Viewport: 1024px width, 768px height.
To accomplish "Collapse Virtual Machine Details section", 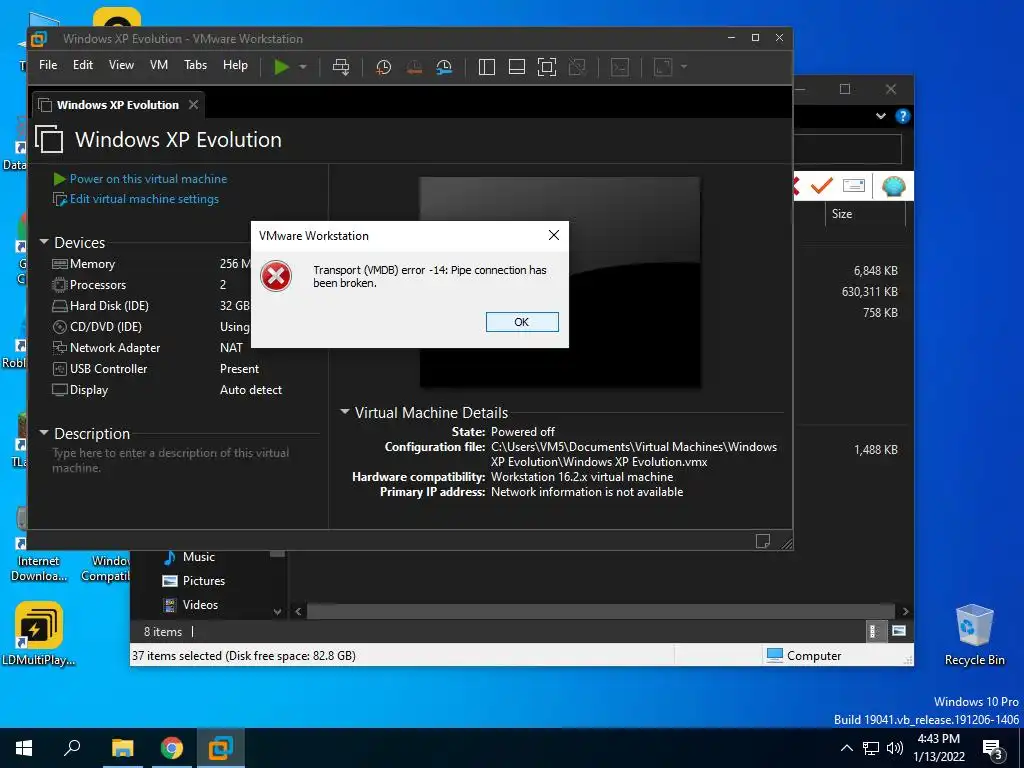I will pyautogui.click(x=344, y=411).
